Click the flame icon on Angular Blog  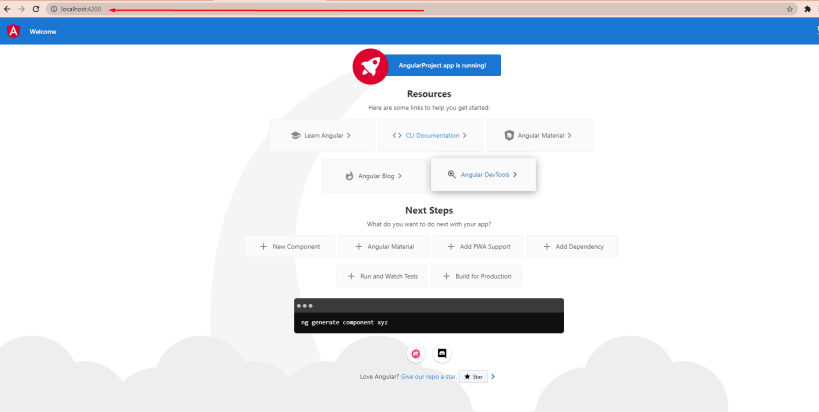[x=349, y=176]
